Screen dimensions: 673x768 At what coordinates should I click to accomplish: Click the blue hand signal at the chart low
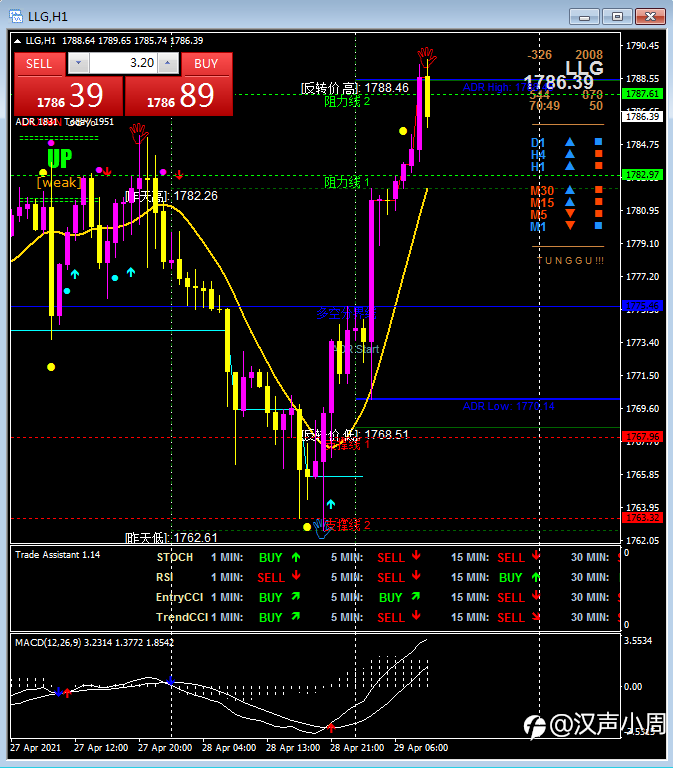[x=321, y=529]
